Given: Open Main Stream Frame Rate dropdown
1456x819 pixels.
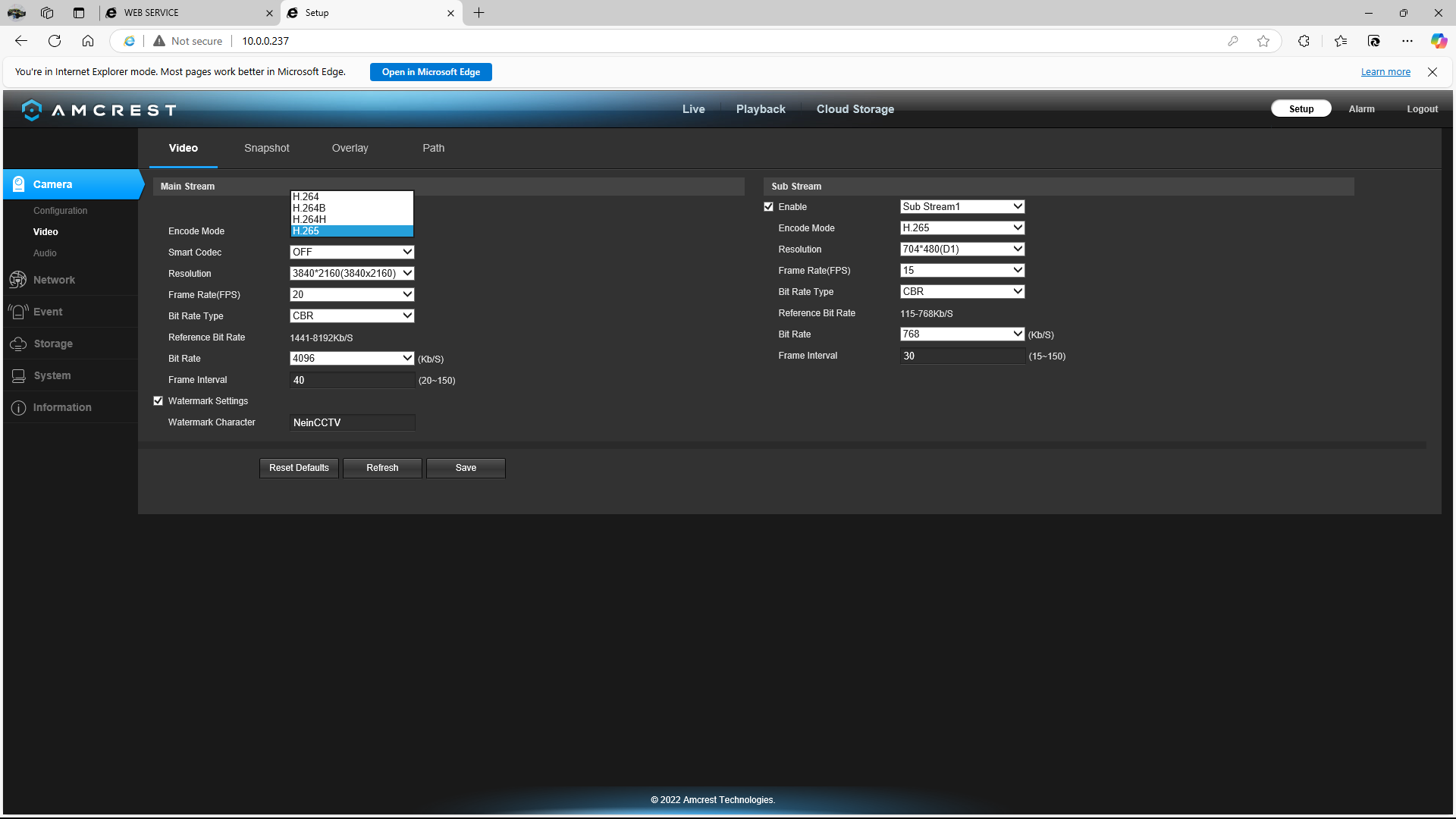Looking at the screenshot, I should [x=352, y=294].
